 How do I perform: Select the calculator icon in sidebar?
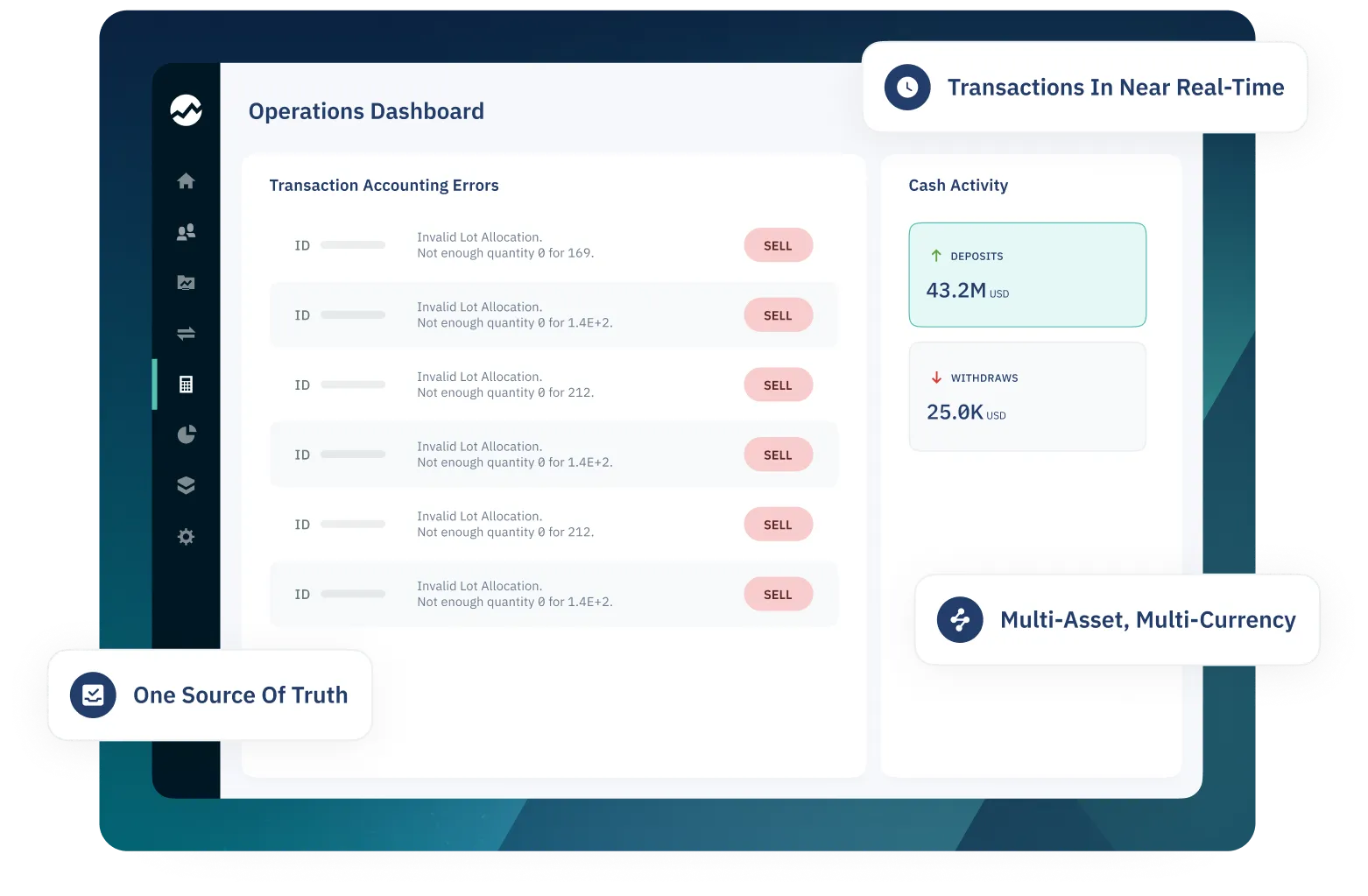click(x=186, y=385)
